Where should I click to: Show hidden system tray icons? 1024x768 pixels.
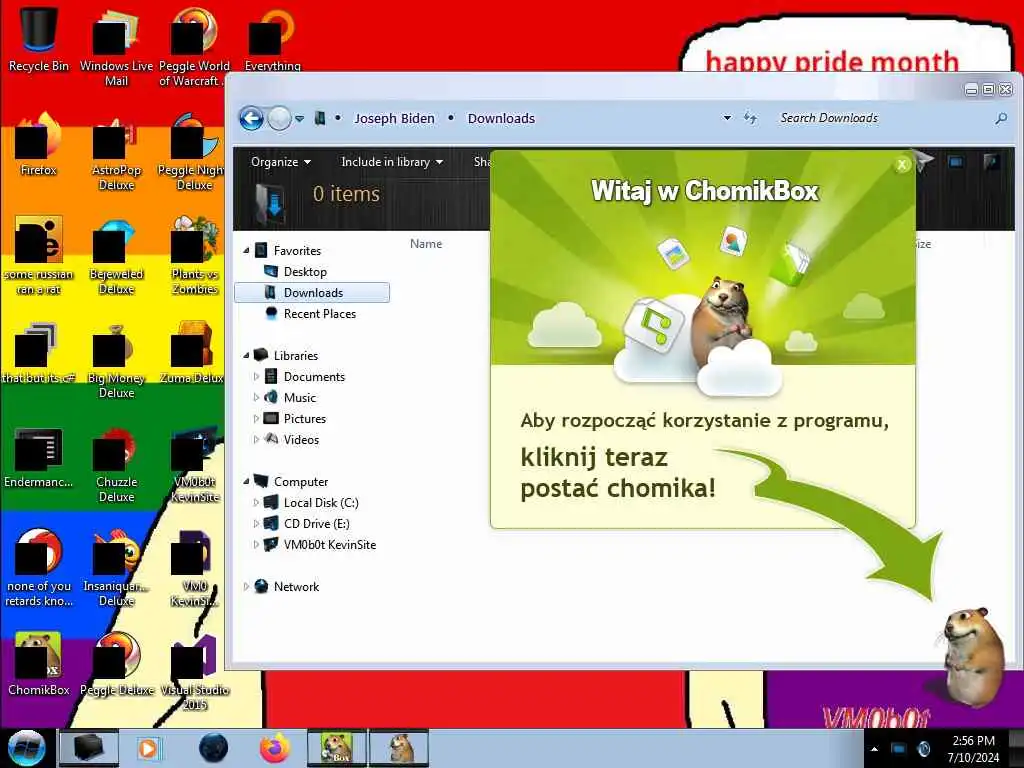[874, 749]
